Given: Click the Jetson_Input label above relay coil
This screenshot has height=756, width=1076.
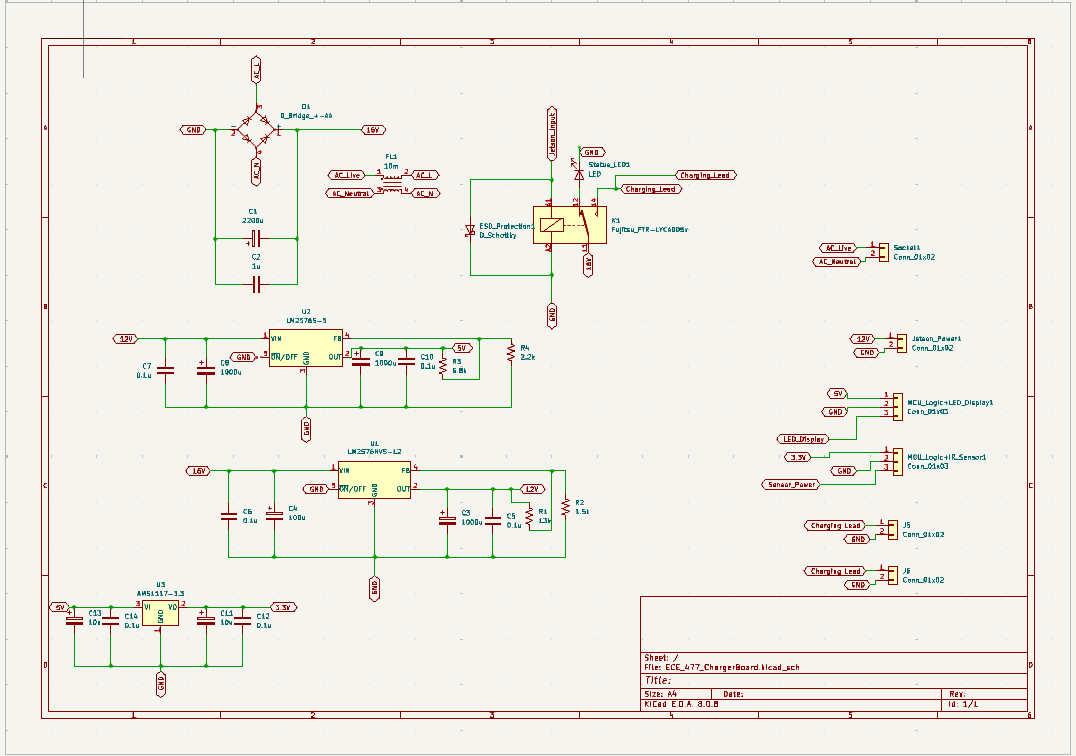Looking at the screenshot, I should click(x=552, y=134).
